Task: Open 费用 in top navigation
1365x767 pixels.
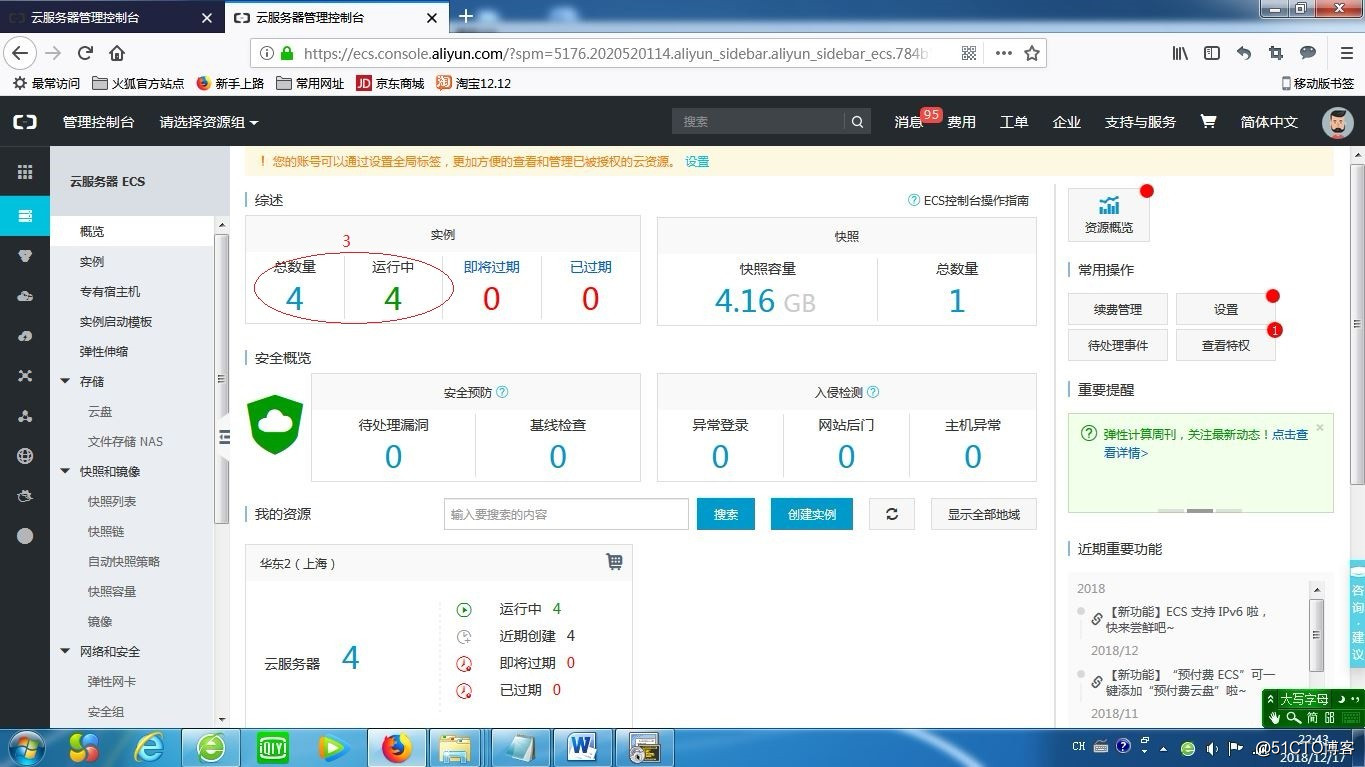Action: (x=962, y=122)
